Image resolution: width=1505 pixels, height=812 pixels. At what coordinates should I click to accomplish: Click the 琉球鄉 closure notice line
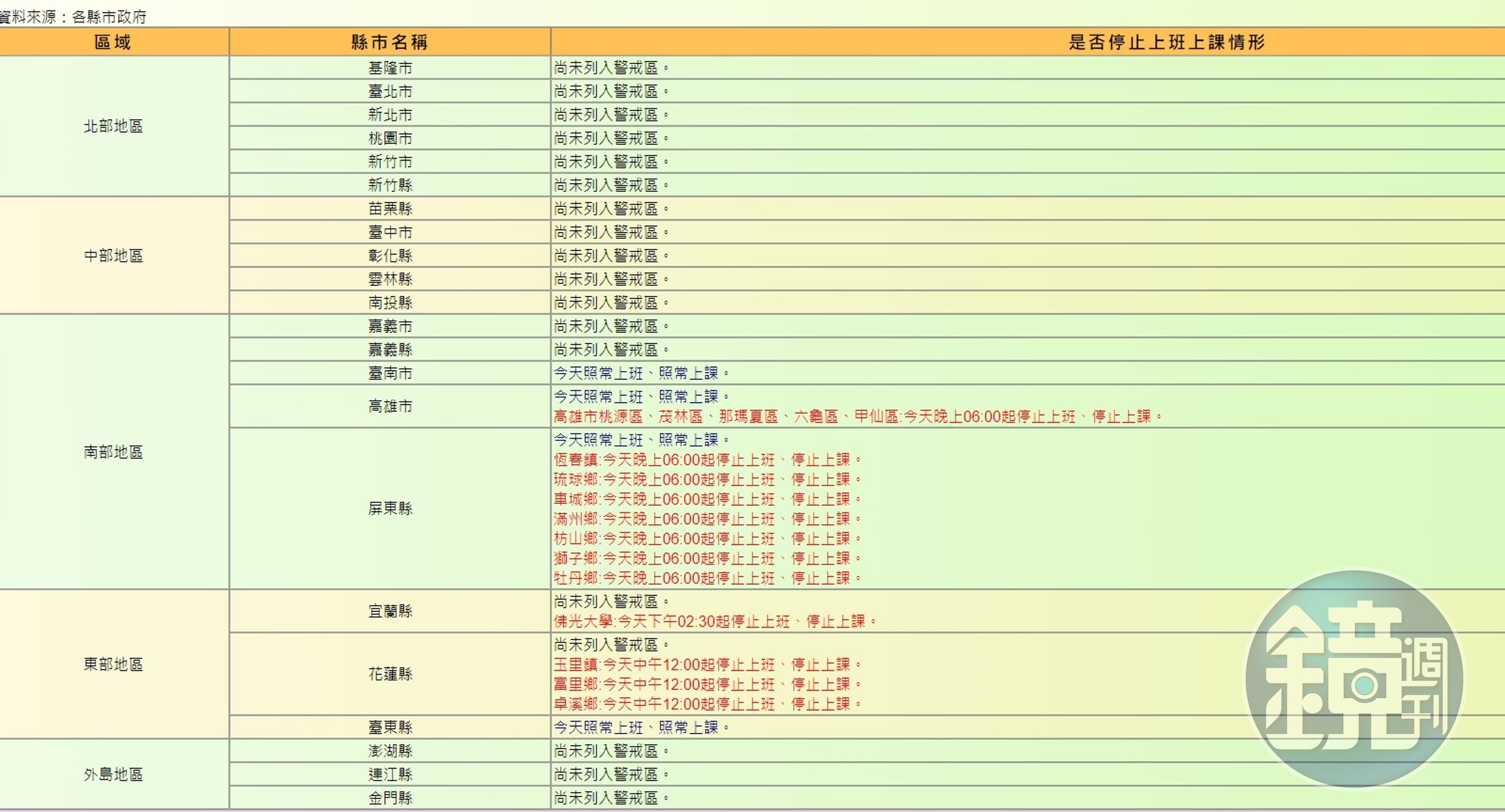pos(707,480)
